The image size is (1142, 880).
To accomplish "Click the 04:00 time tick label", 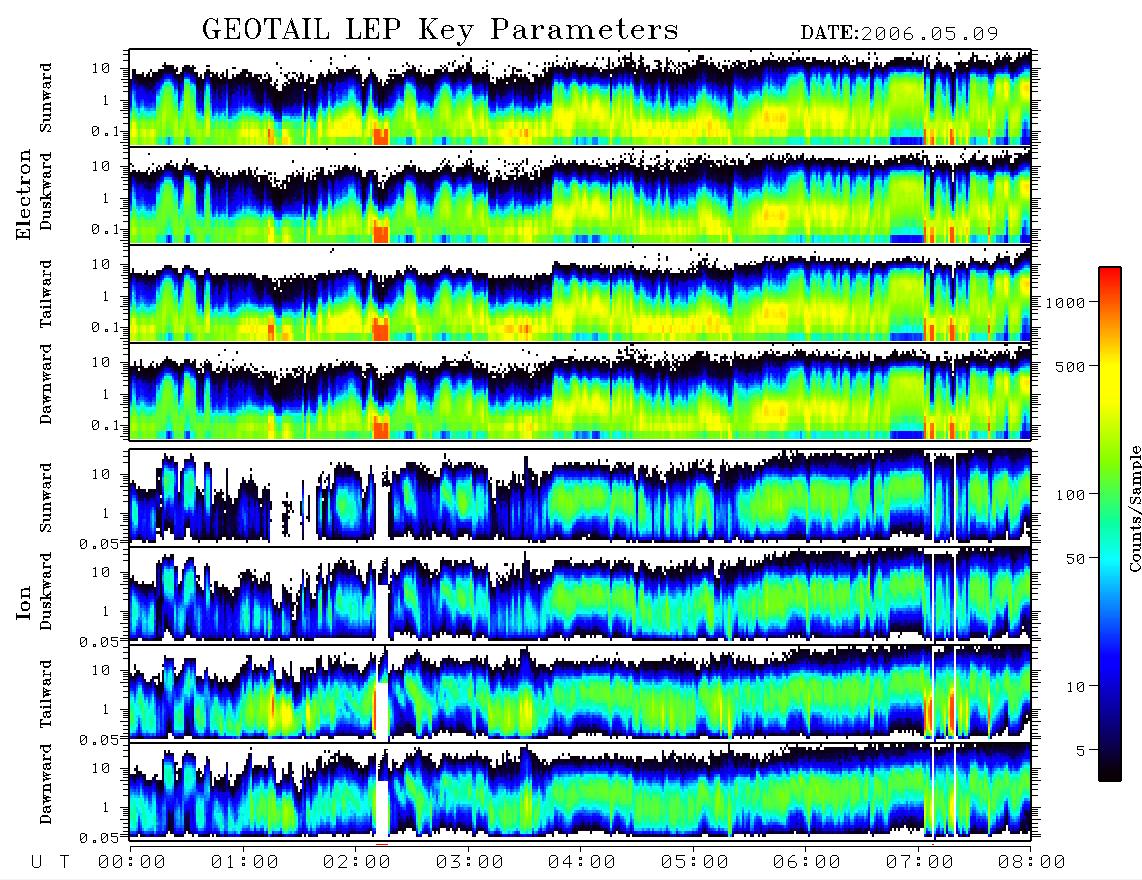I will click(582, 862).
